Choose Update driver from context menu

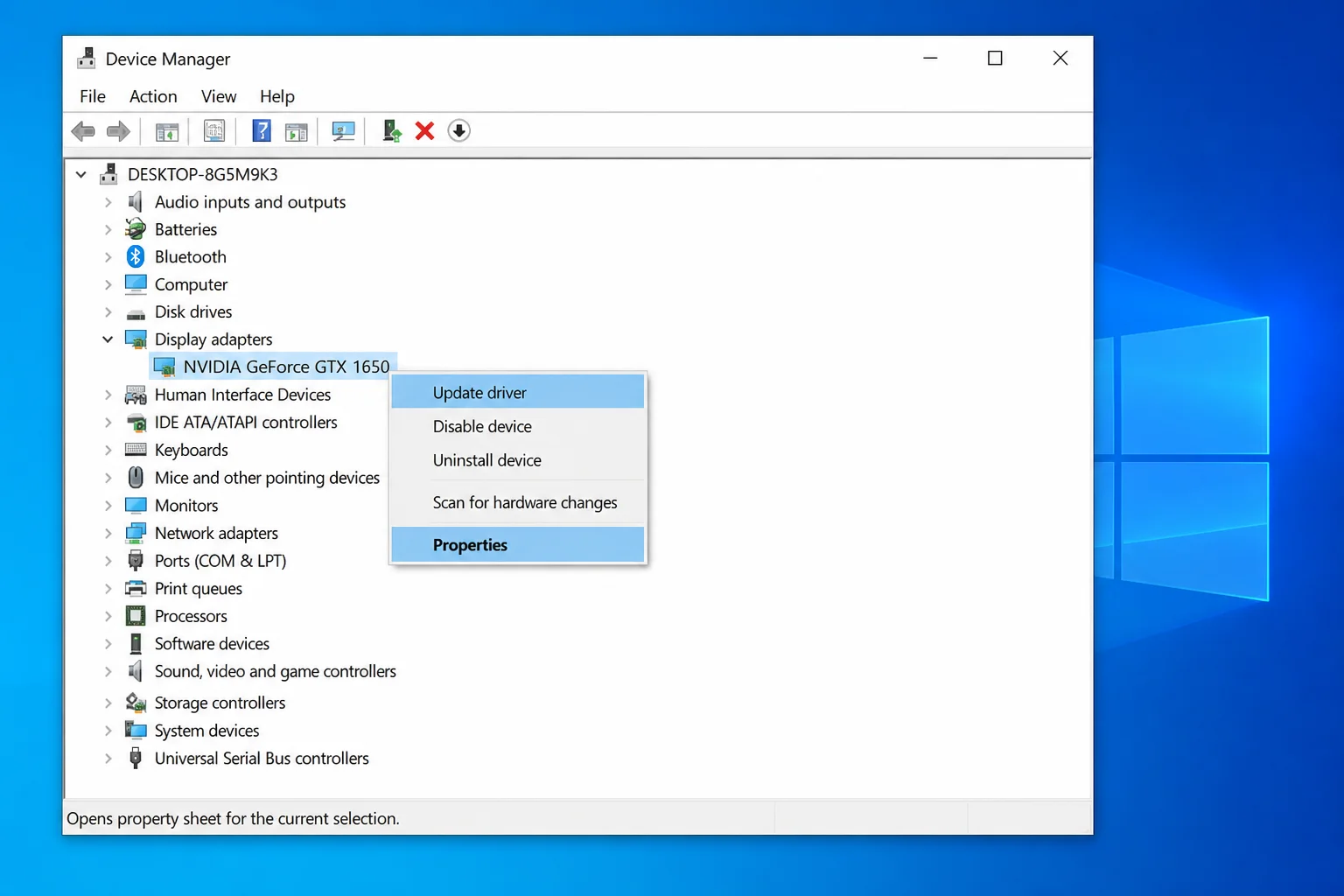click(x=518, y=392)
